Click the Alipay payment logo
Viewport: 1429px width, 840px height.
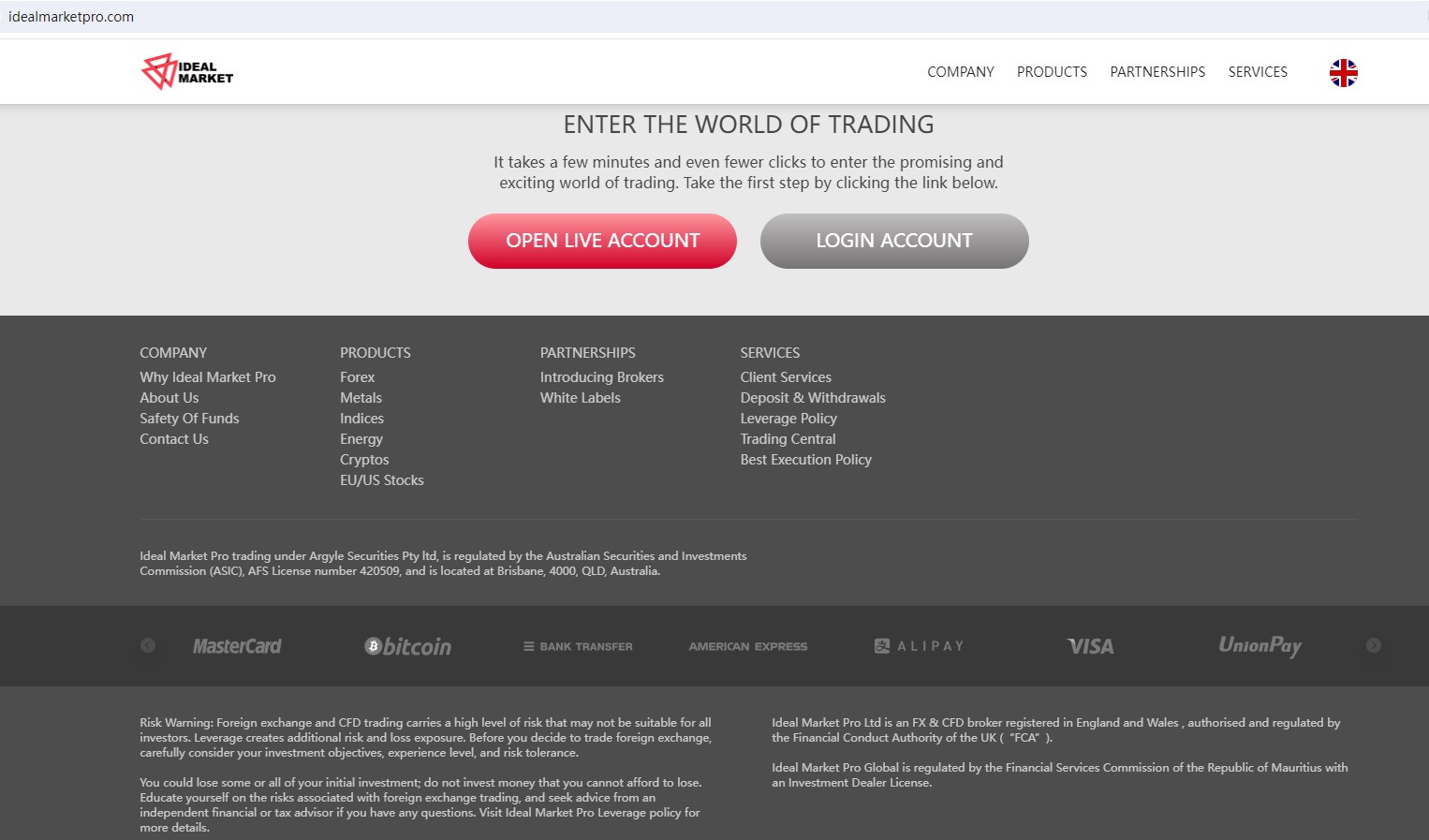point(919,646)
